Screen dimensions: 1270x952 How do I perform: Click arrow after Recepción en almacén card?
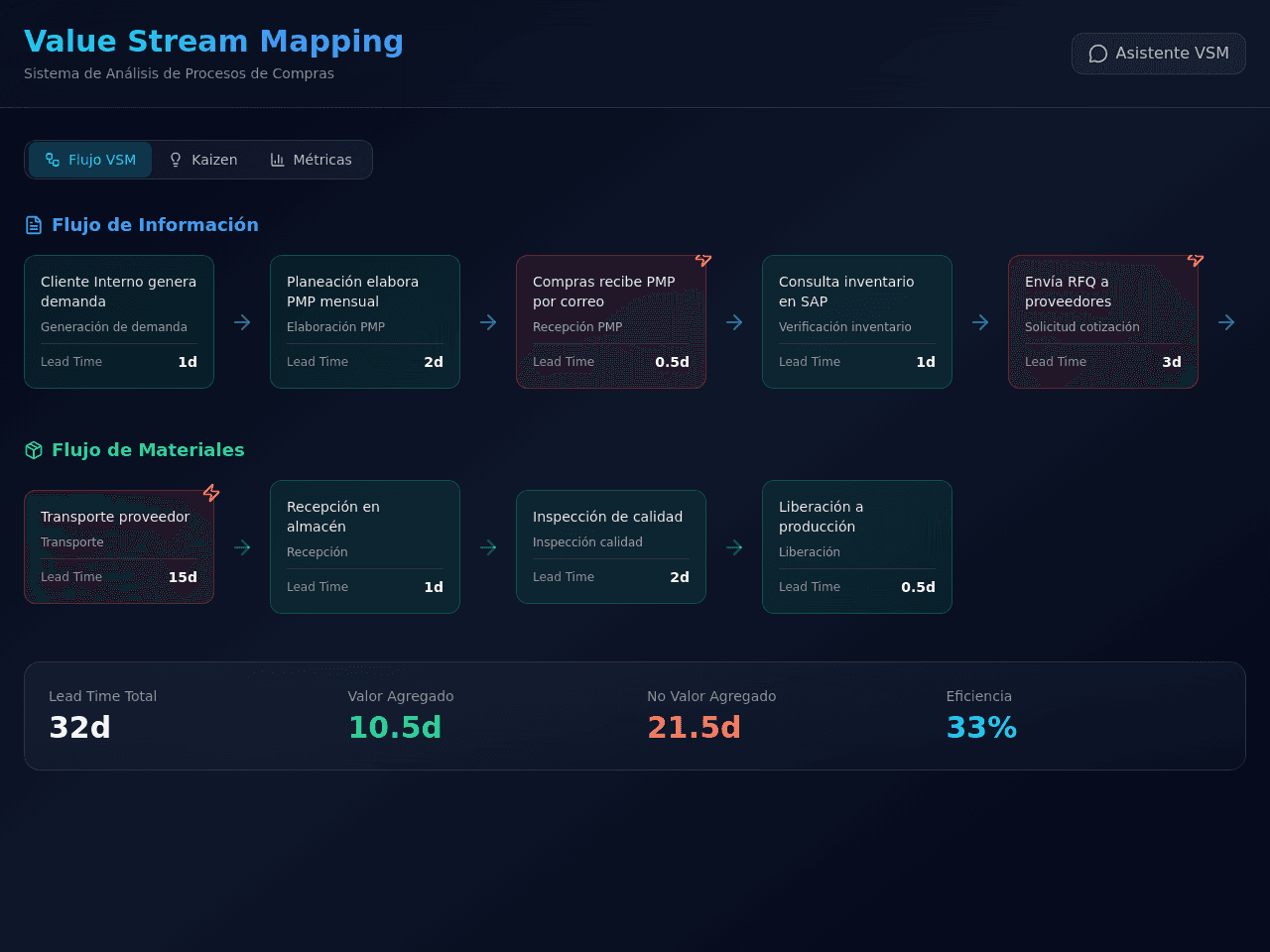(488, 547)
